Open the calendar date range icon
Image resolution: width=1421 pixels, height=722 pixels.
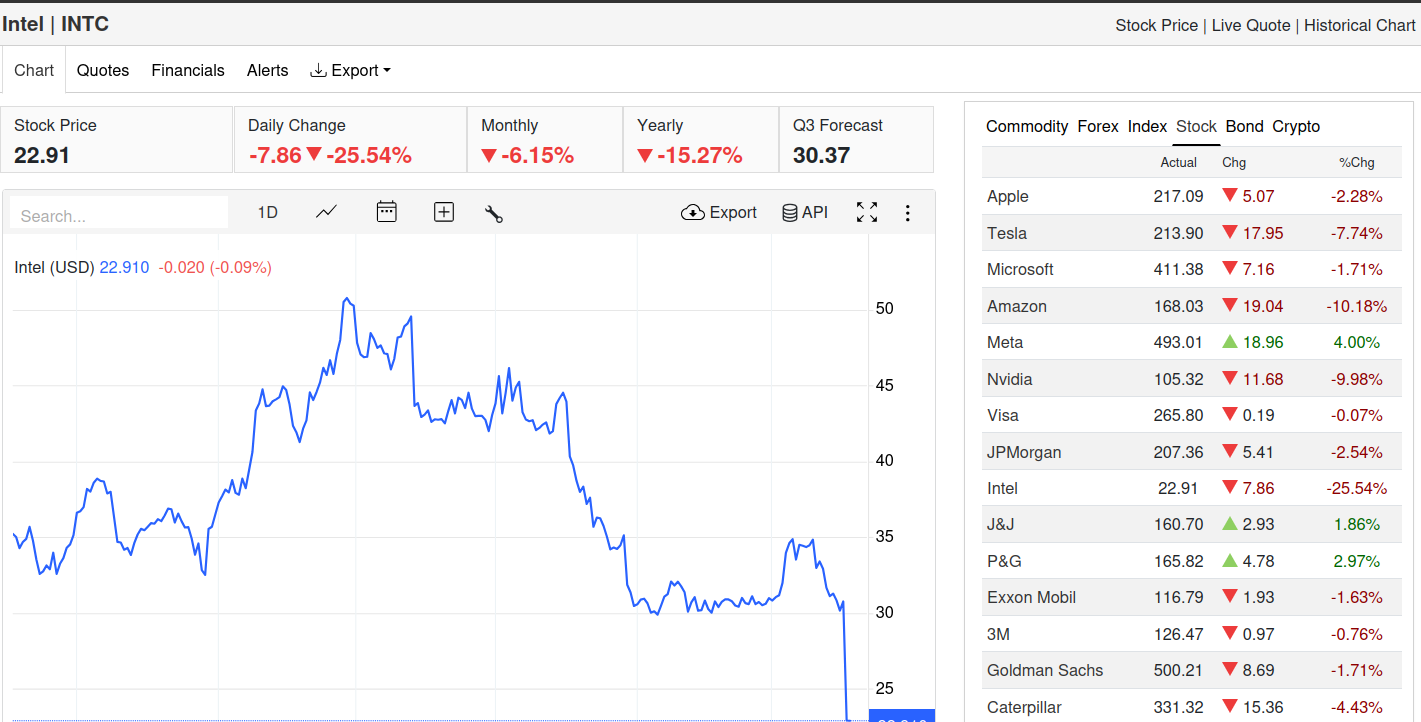pos(386,211)
